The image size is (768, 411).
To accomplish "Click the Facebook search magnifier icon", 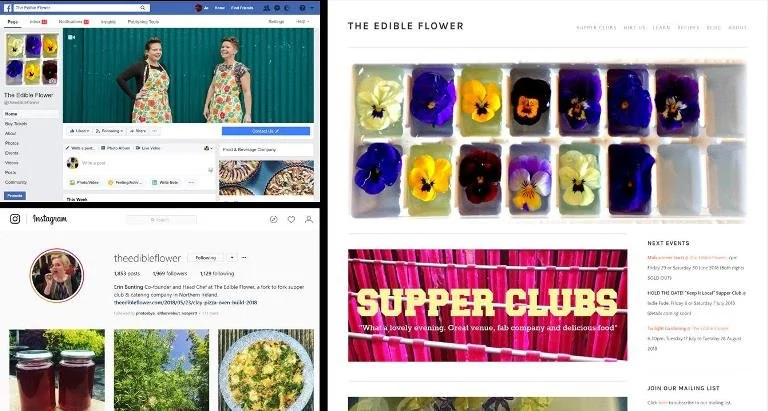I will click(143, 8).
